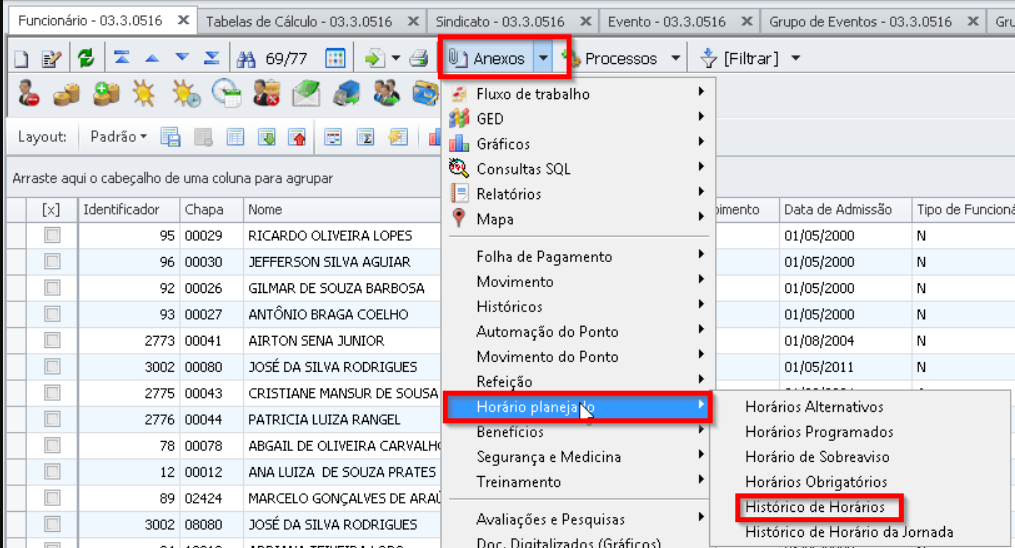Check the box for ABGAIL DE OLIVEIRA CARVALHO

point(52,446)
